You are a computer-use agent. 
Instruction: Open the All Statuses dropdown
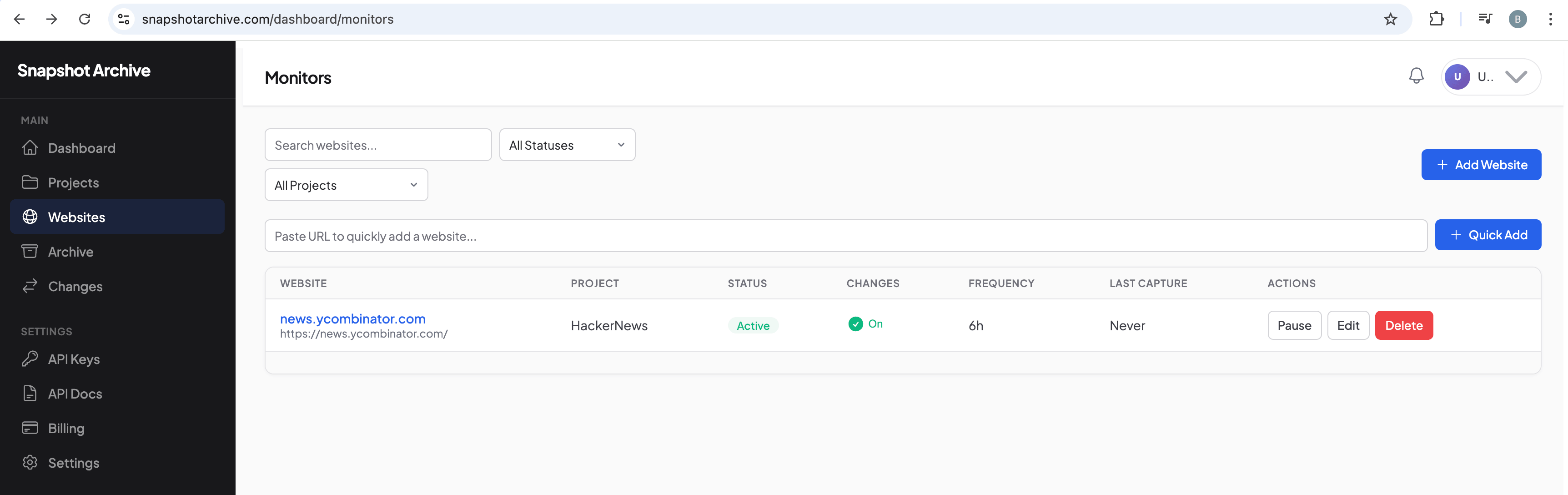click(x=567, y=145)
